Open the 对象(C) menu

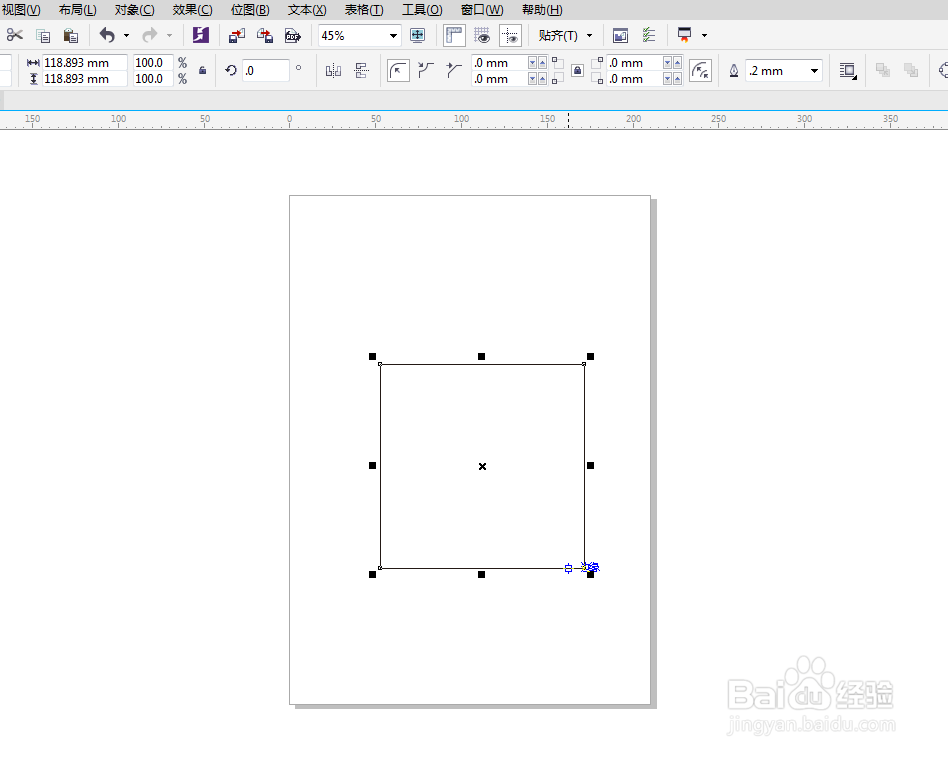(134, 10)
